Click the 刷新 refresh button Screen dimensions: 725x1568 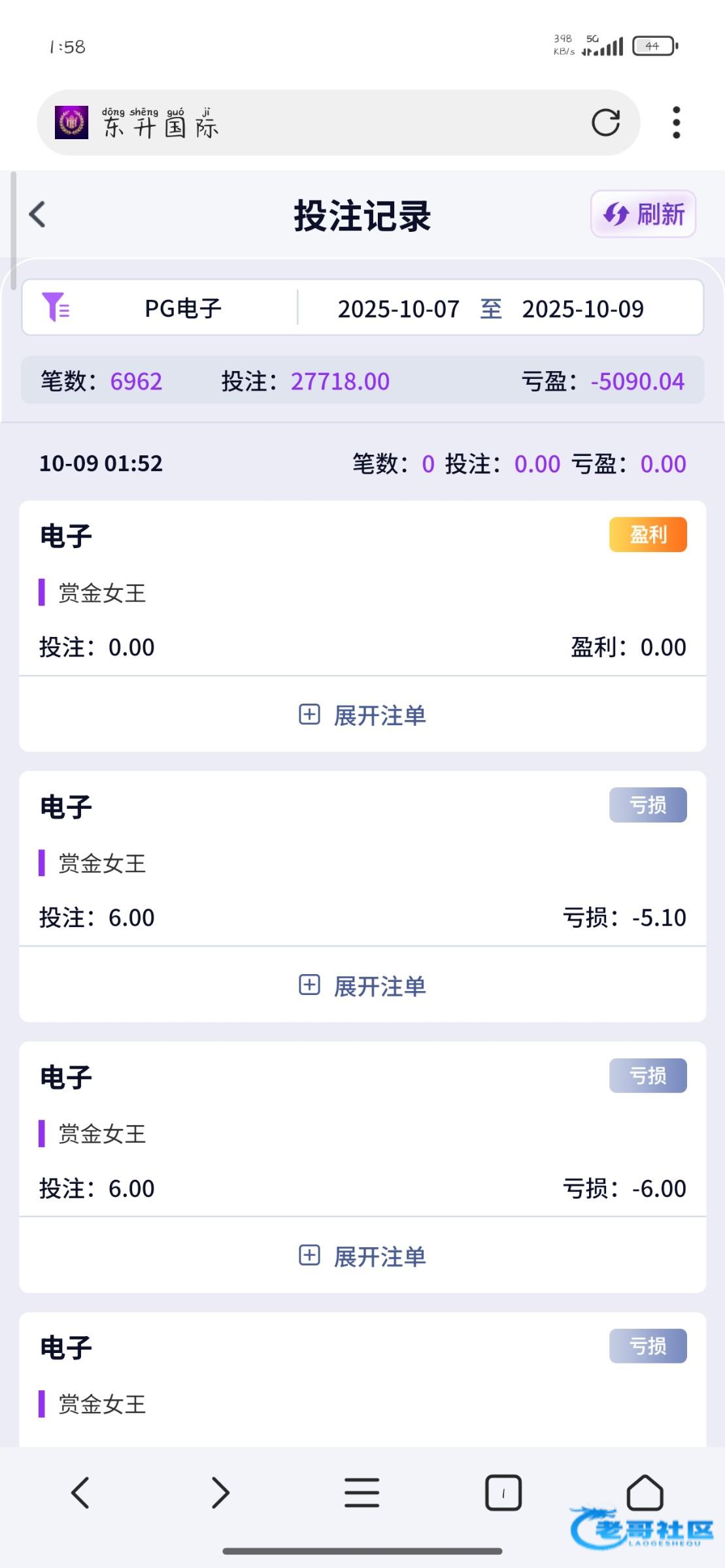pyautogui.click(x=643, y=214)
